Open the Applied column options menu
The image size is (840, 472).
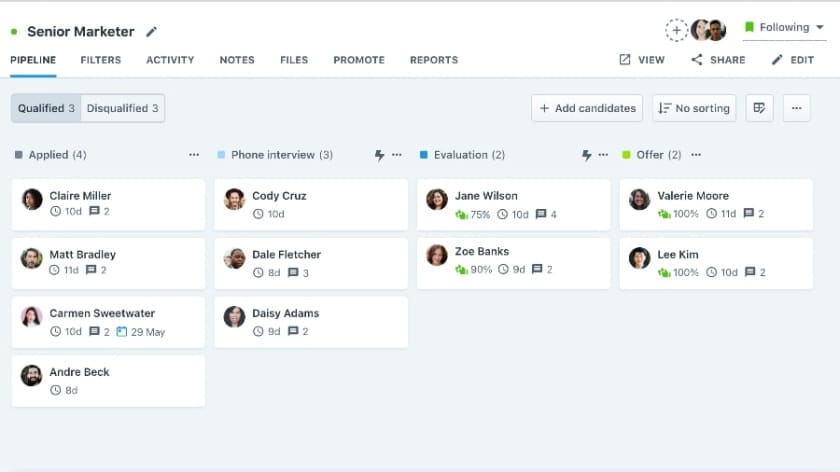point(194,155)
